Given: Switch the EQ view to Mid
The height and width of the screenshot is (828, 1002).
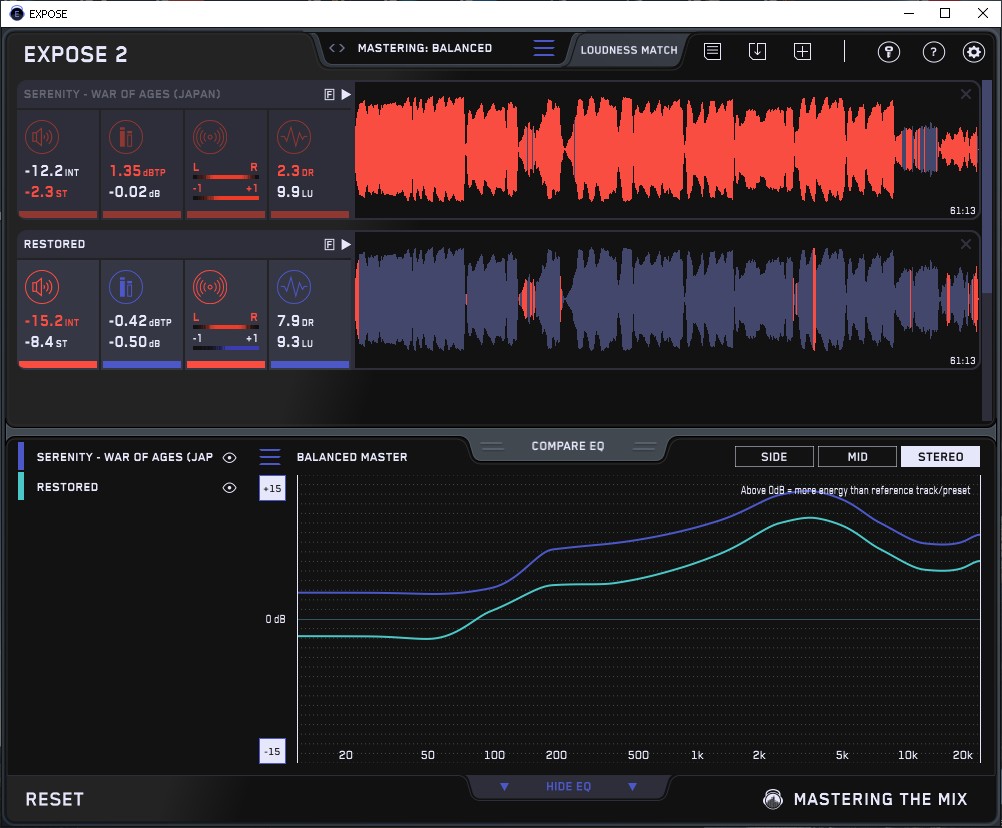Looking at the screenshot, I should coord(857,457).
